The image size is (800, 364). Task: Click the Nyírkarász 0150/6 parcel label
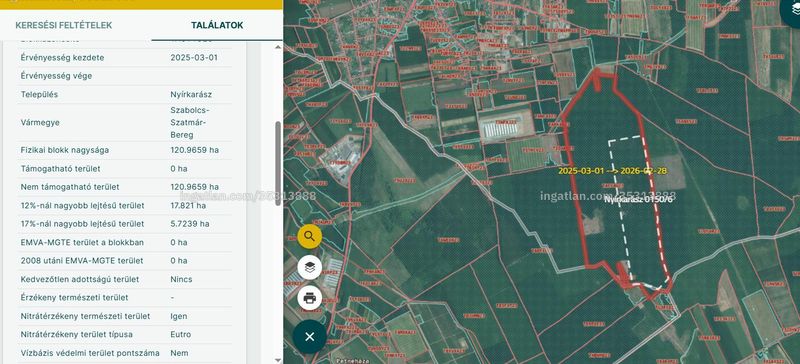pyautogui.click(x=638, y=200)
